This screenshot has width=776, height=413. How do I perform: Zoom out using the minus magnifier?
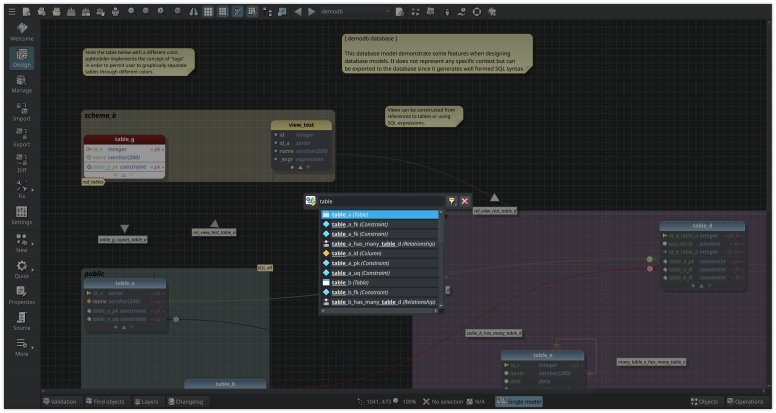coord(131,11)
